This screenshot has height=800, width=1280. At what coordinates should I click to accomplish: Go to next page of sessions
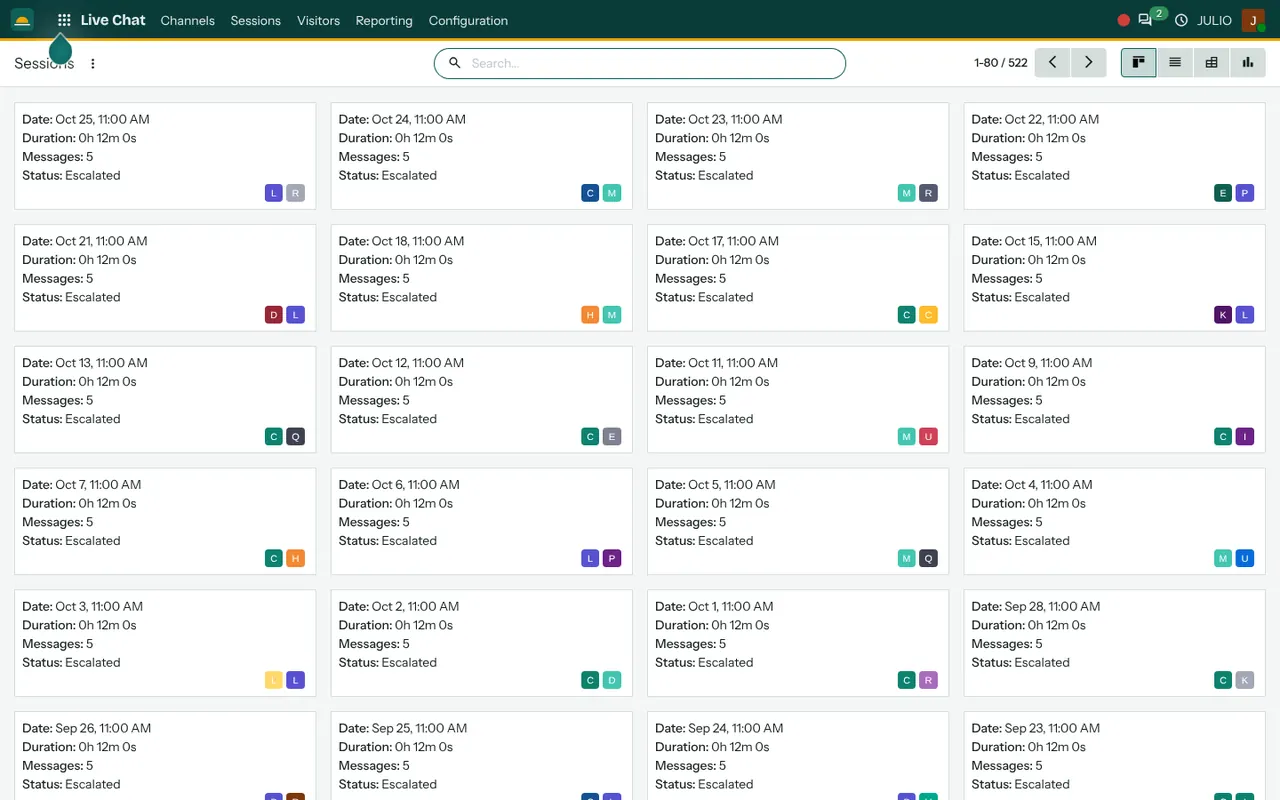tap(1088, 62)
